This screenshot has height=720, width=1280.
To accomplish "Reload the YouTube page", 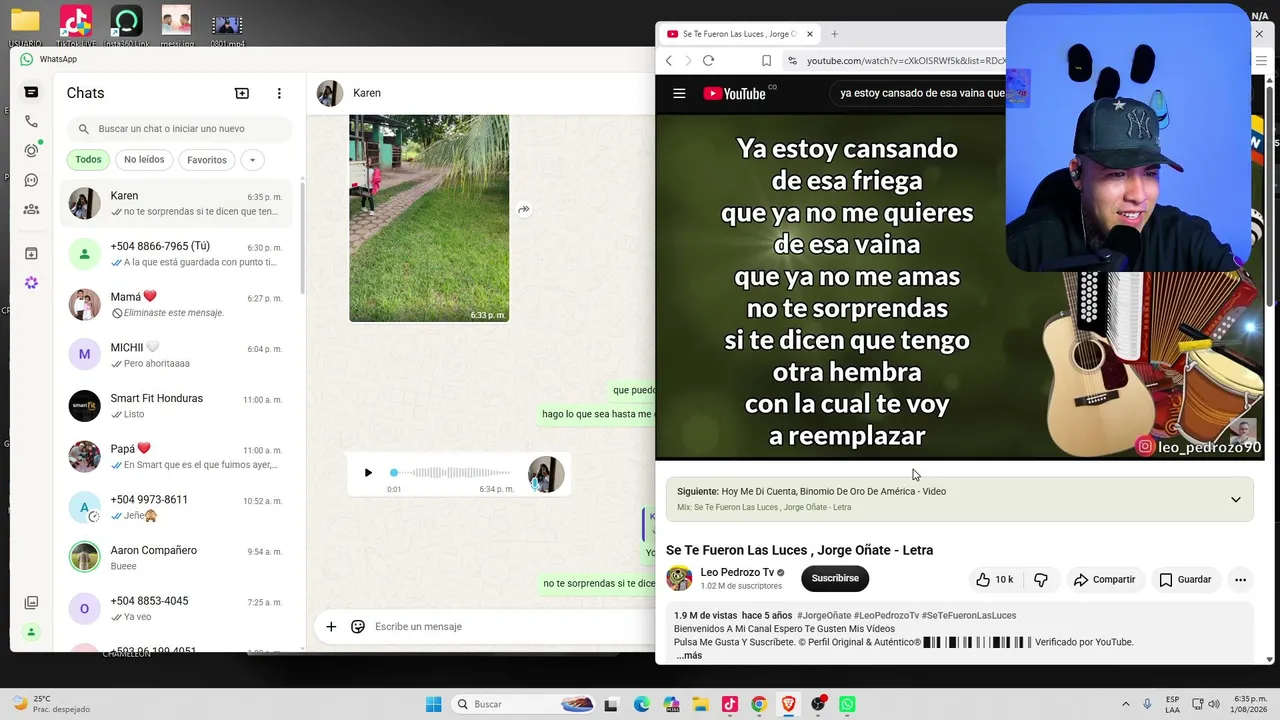I will [x=708, y=61].
